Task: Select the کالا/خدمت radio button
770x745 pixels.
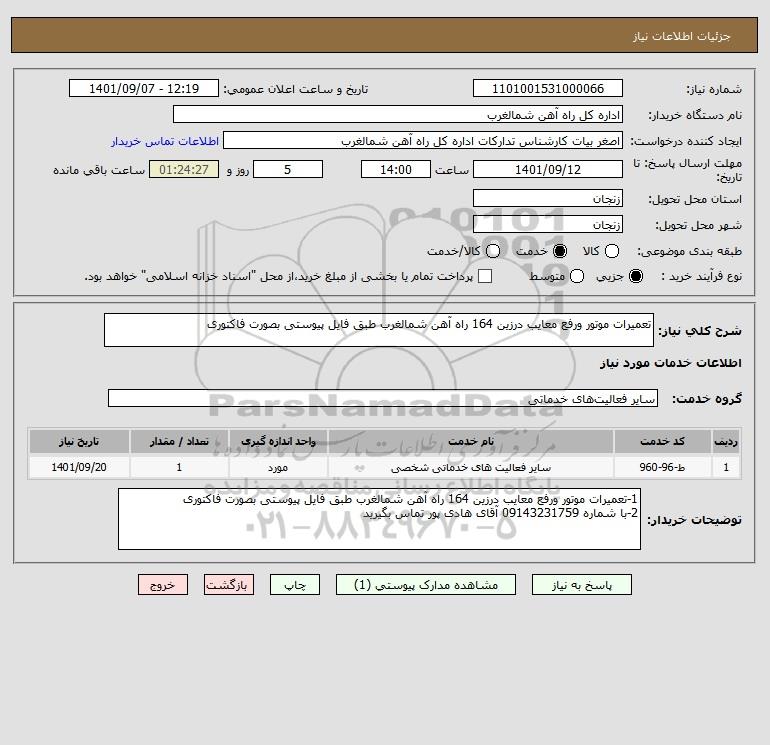Action: tap(493, 251)
